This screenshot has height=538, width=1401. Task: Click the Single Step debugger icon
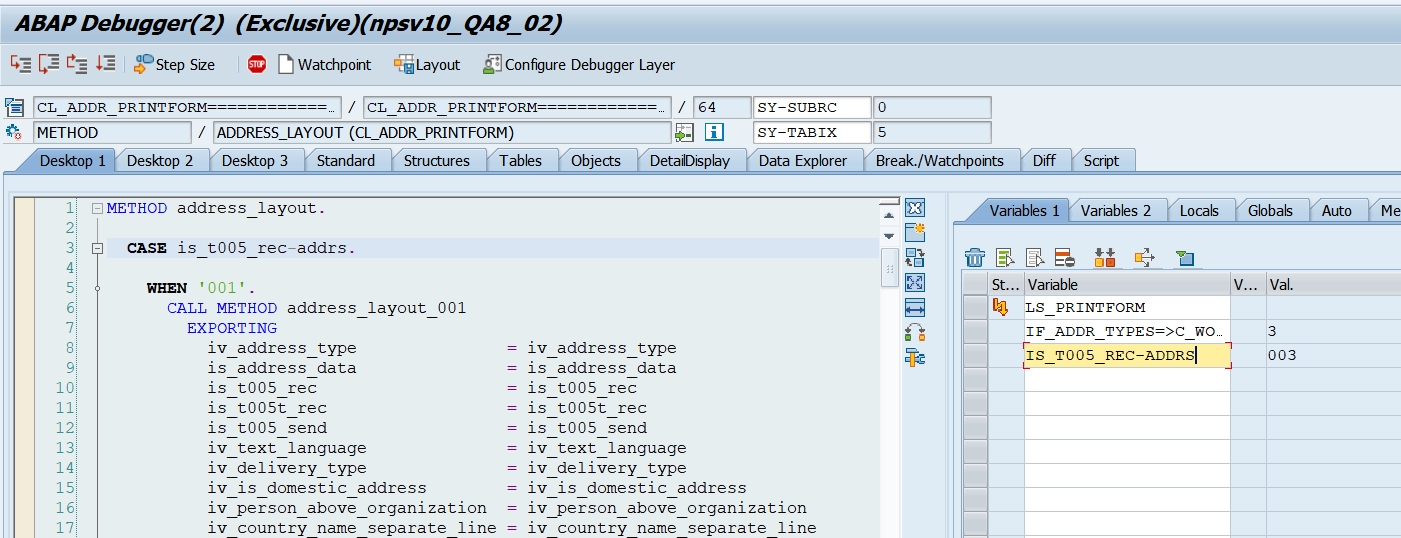pos(20,64)
